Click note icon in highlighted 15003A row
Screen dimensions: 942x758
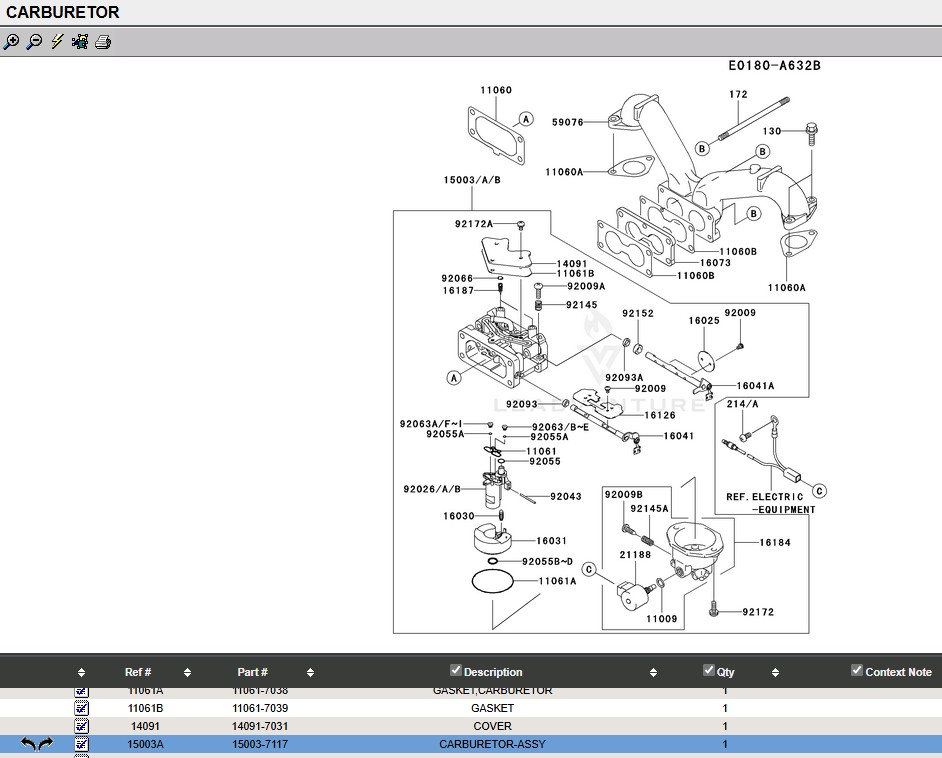click(82, 744)
